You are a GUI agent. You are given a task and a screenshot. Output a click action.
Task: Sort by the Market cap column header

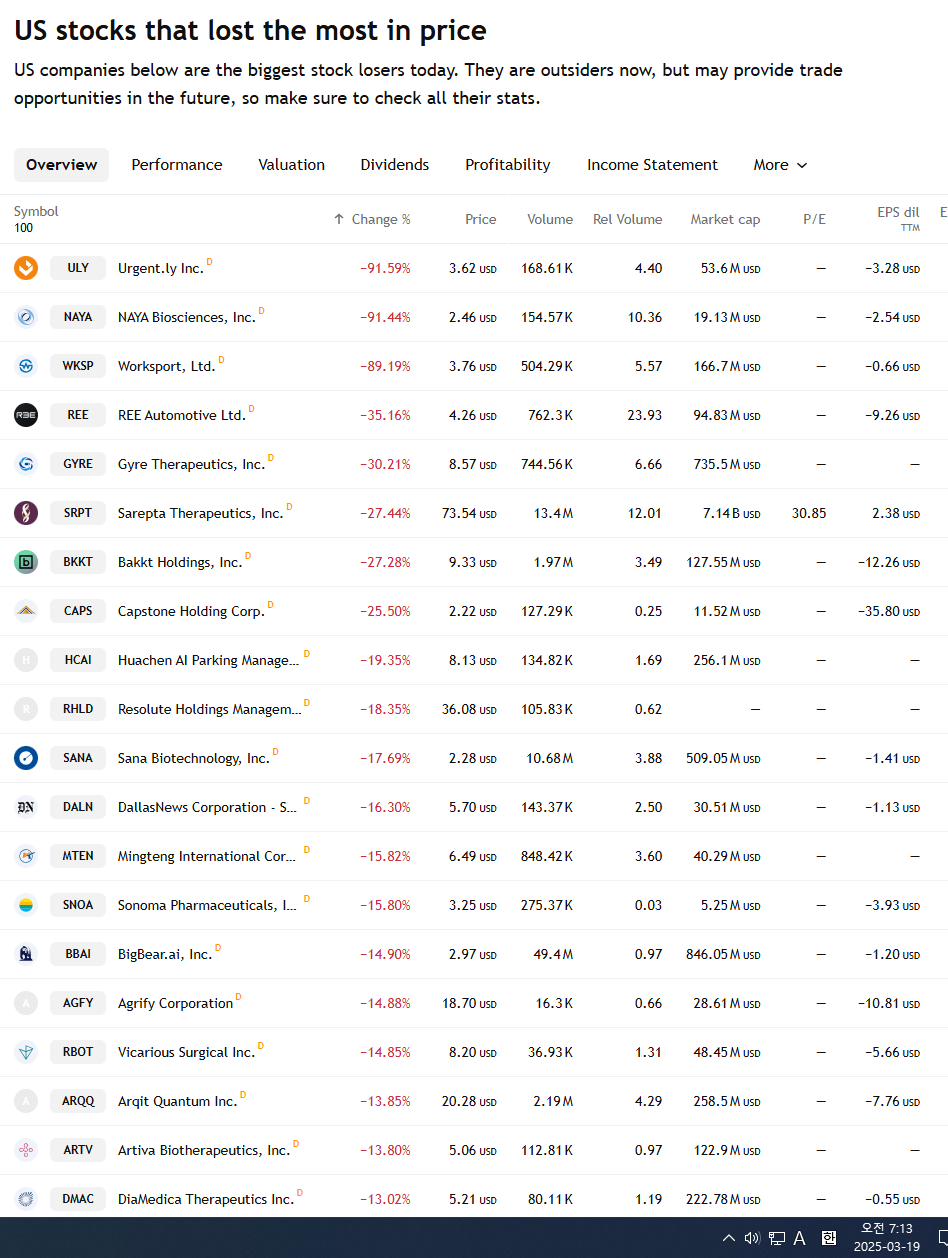725,219
